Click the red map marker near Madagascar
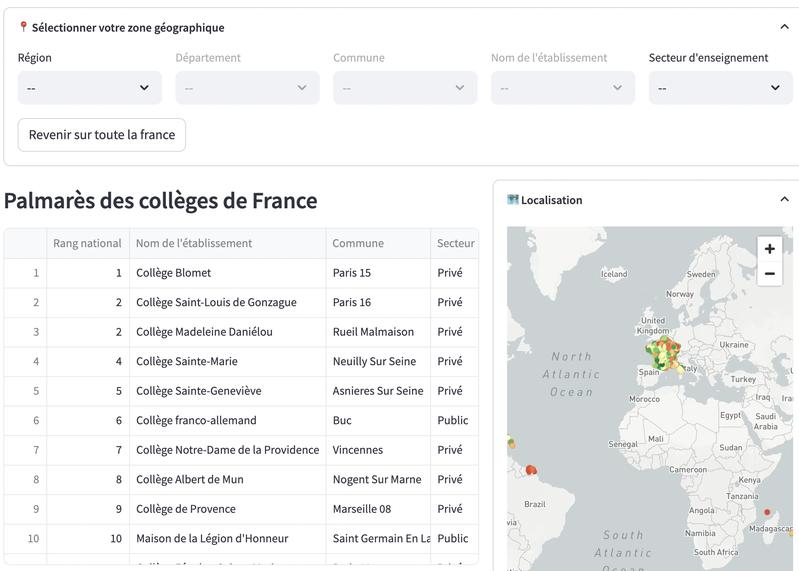The width and height of the screenshot is (799, 571). coord(767,512)
